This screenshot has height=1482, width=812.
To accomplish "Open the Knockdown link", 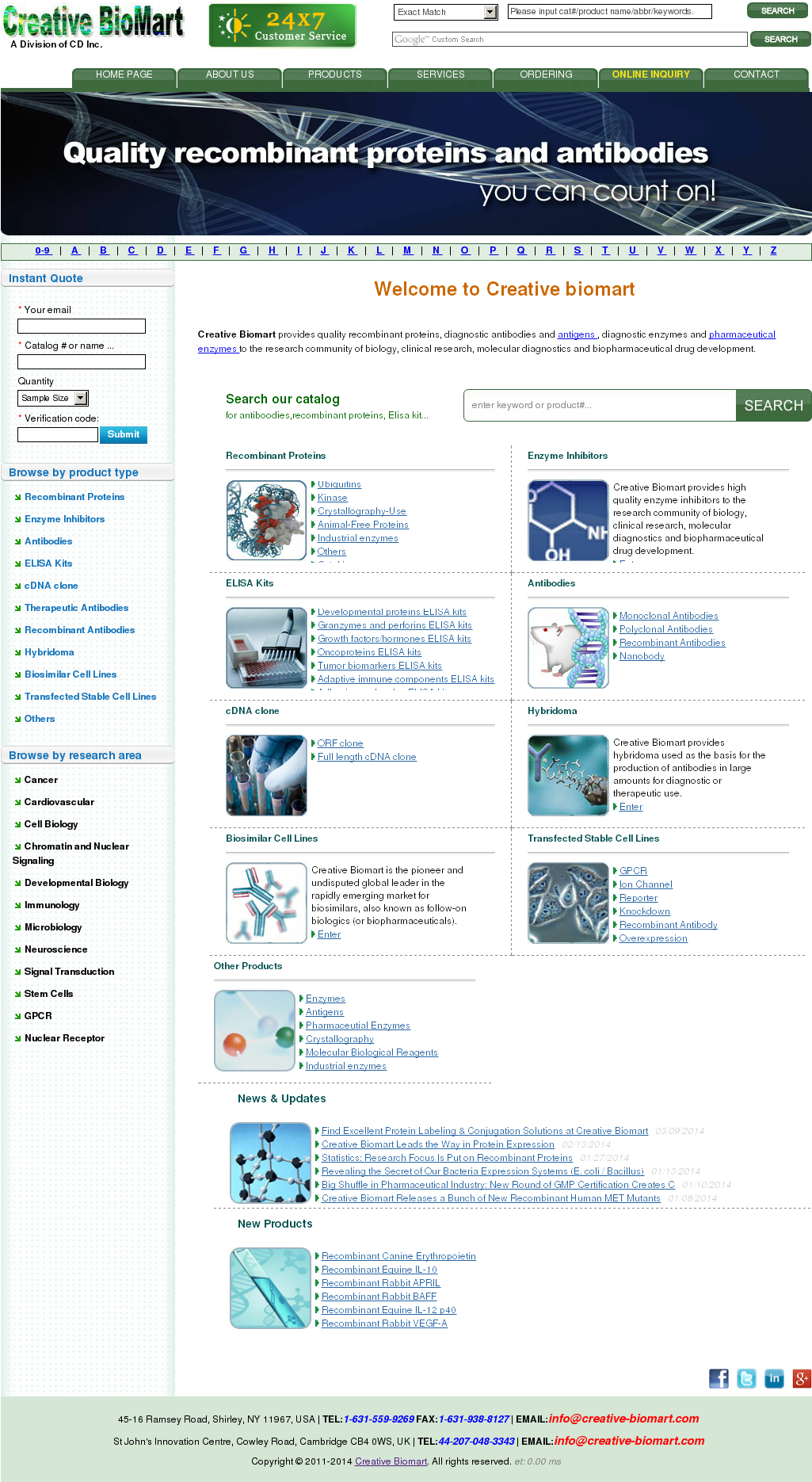I will [645, 911].
